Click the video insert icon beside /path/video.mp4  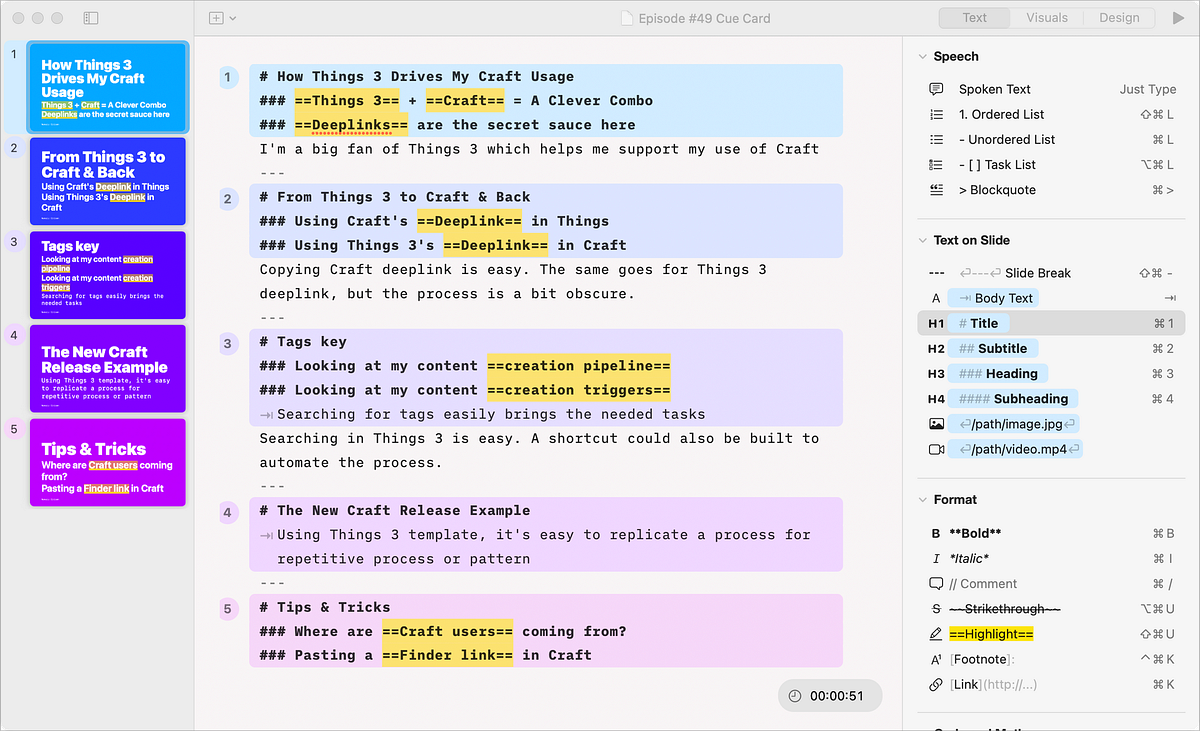pyautogui.click(x=936, y=448)
